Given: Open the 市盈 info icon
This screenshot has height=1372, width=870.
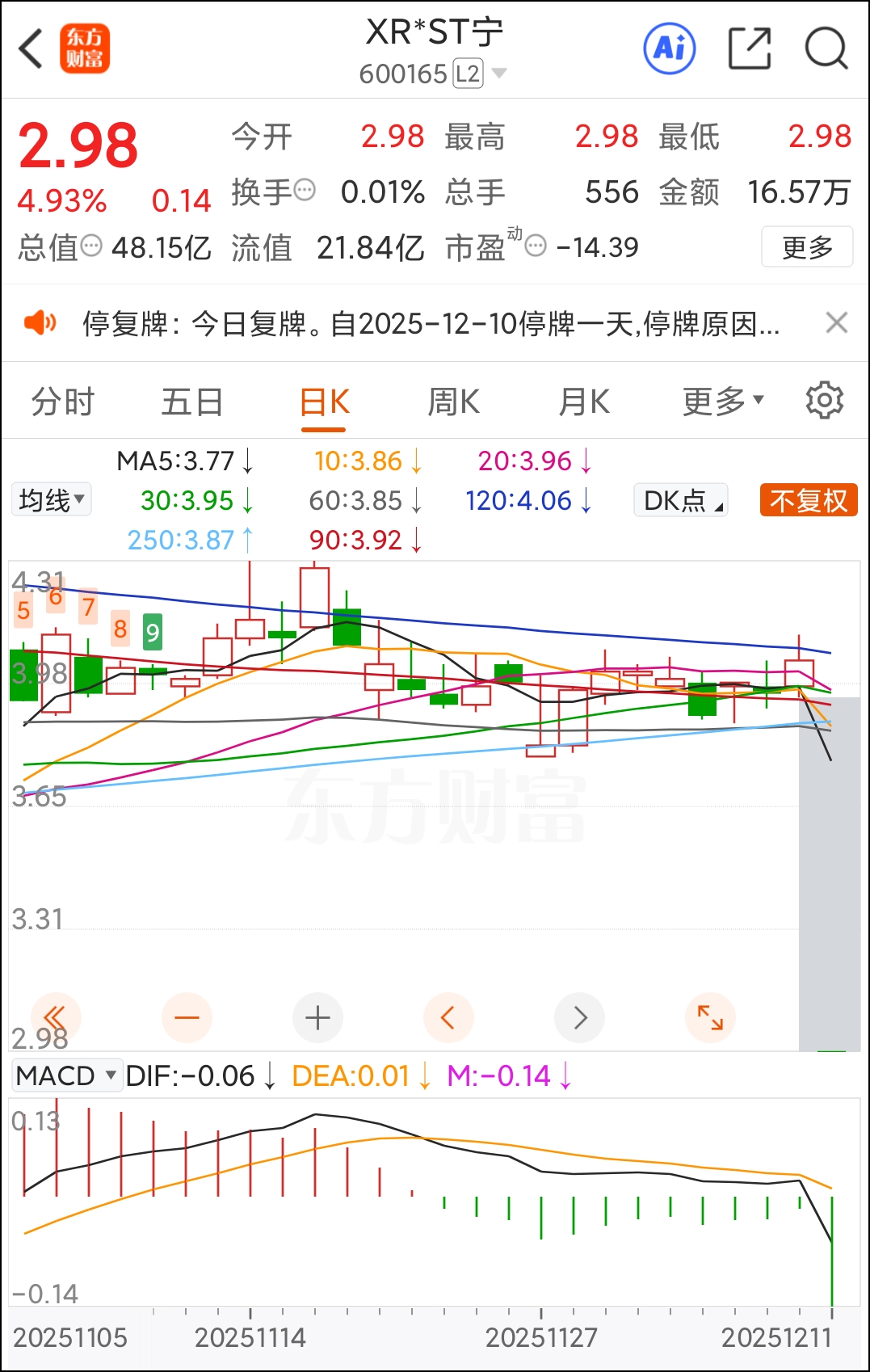Looking at the screenshot, I should 536,246.
